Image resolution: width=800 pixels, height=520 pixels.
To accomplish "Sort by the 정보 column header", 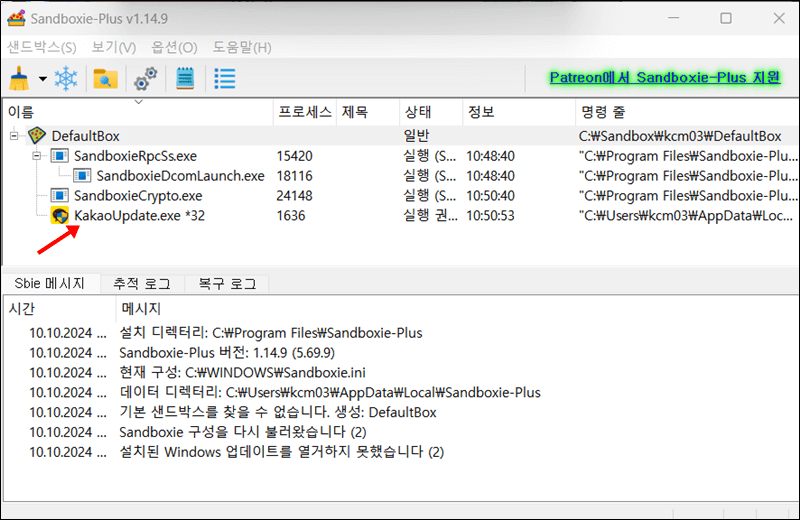I will (519, 112).
